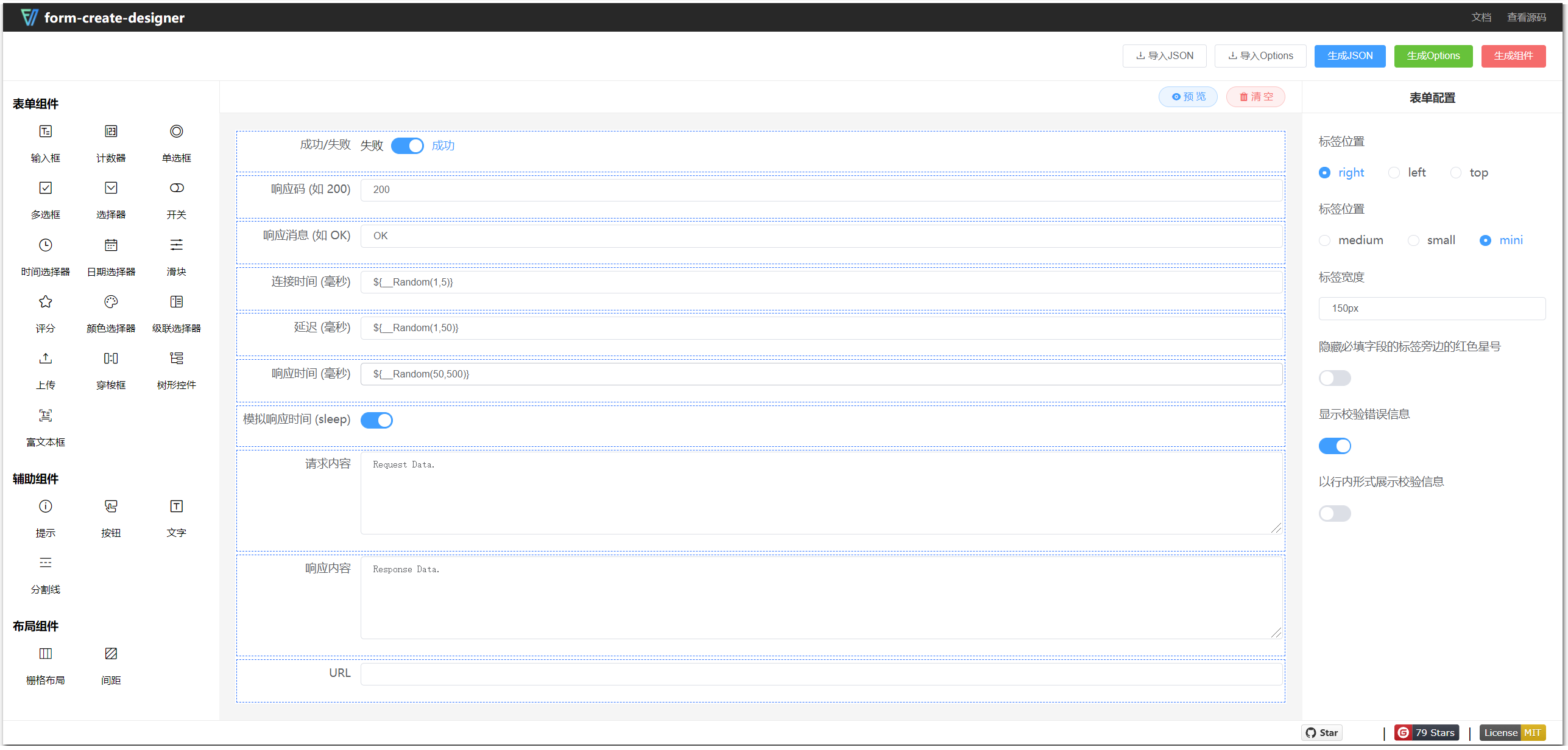Screen dimensions: 1568x750
Task: Select the left label position radio
Action: pos(1394,173)
